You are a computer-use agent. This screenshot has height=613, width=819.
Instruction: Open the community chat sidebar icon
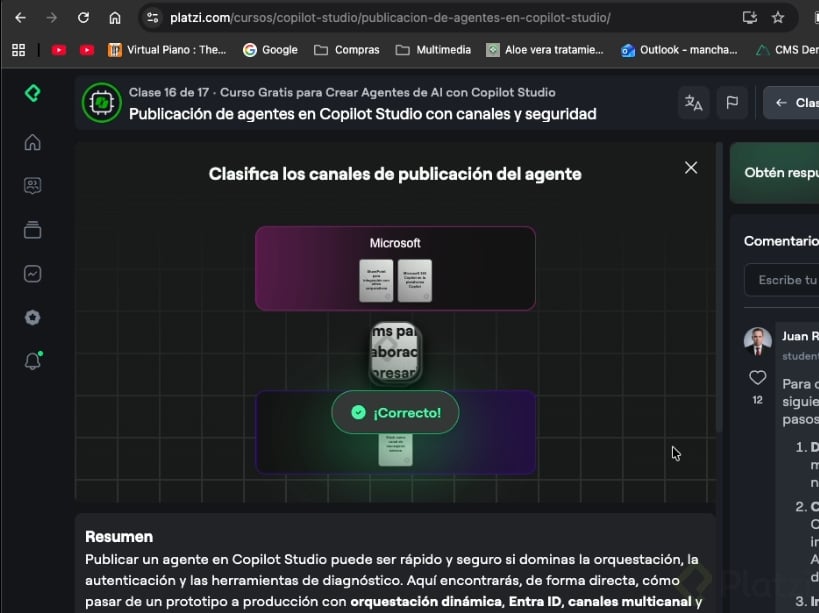(32, 186)
